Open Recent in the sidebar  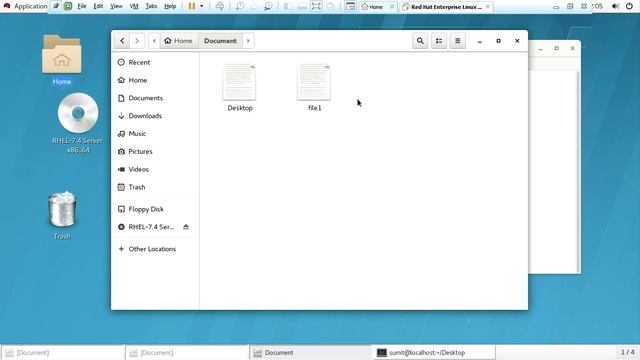pyautogui.click(x=155, y=62)
